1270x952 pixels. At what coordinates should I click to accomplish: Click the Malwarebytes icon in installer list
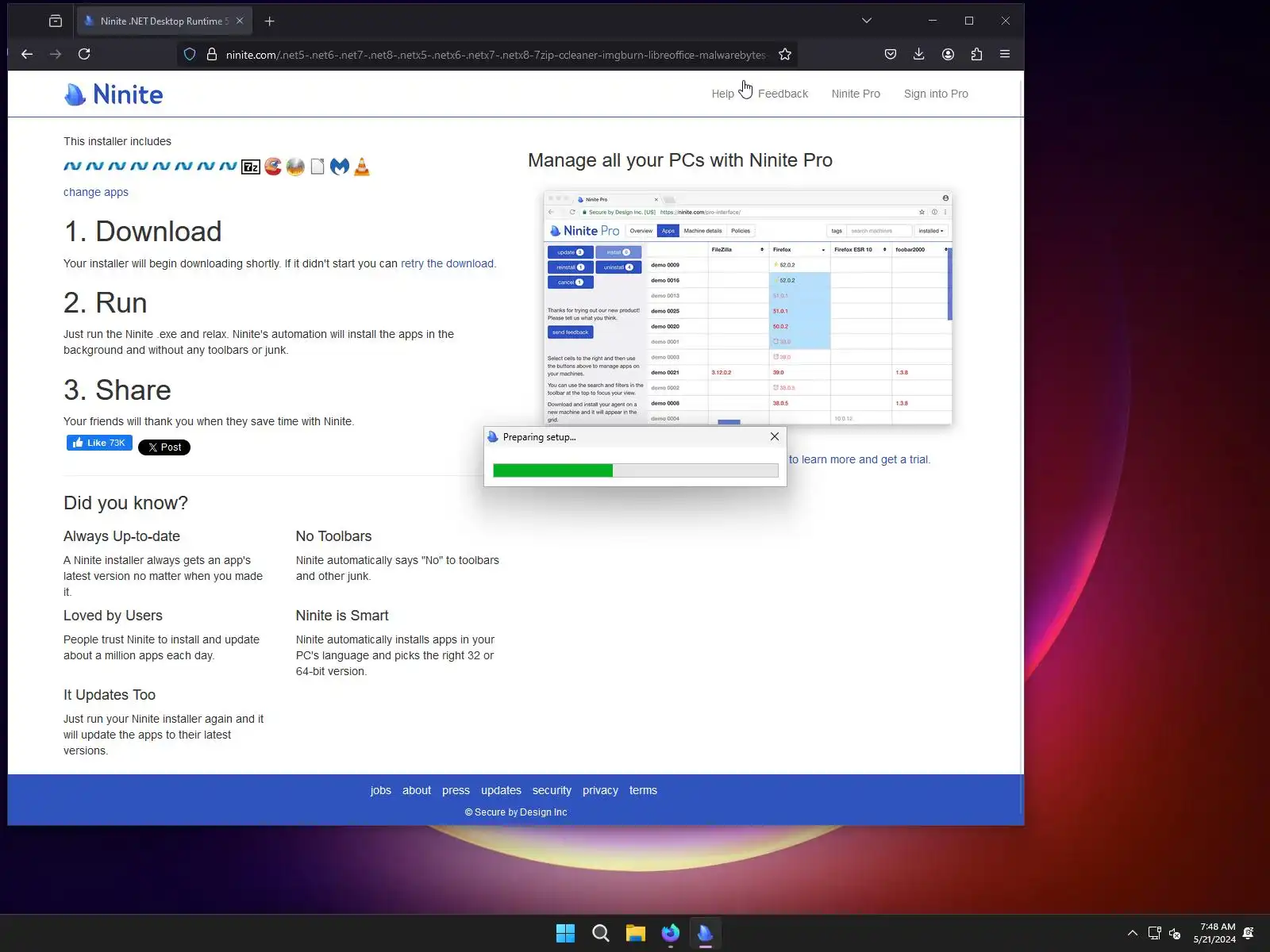pos(340,167)
